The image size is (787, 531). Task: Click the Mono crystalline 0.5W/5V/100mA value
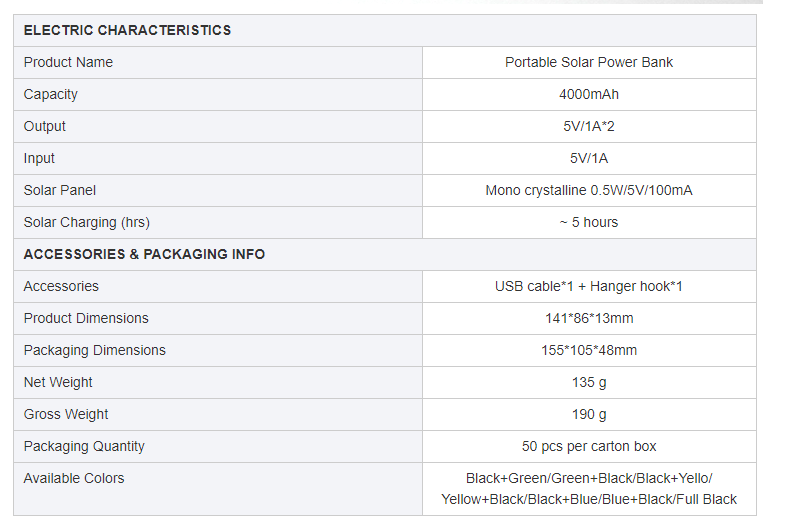point(589,190)
